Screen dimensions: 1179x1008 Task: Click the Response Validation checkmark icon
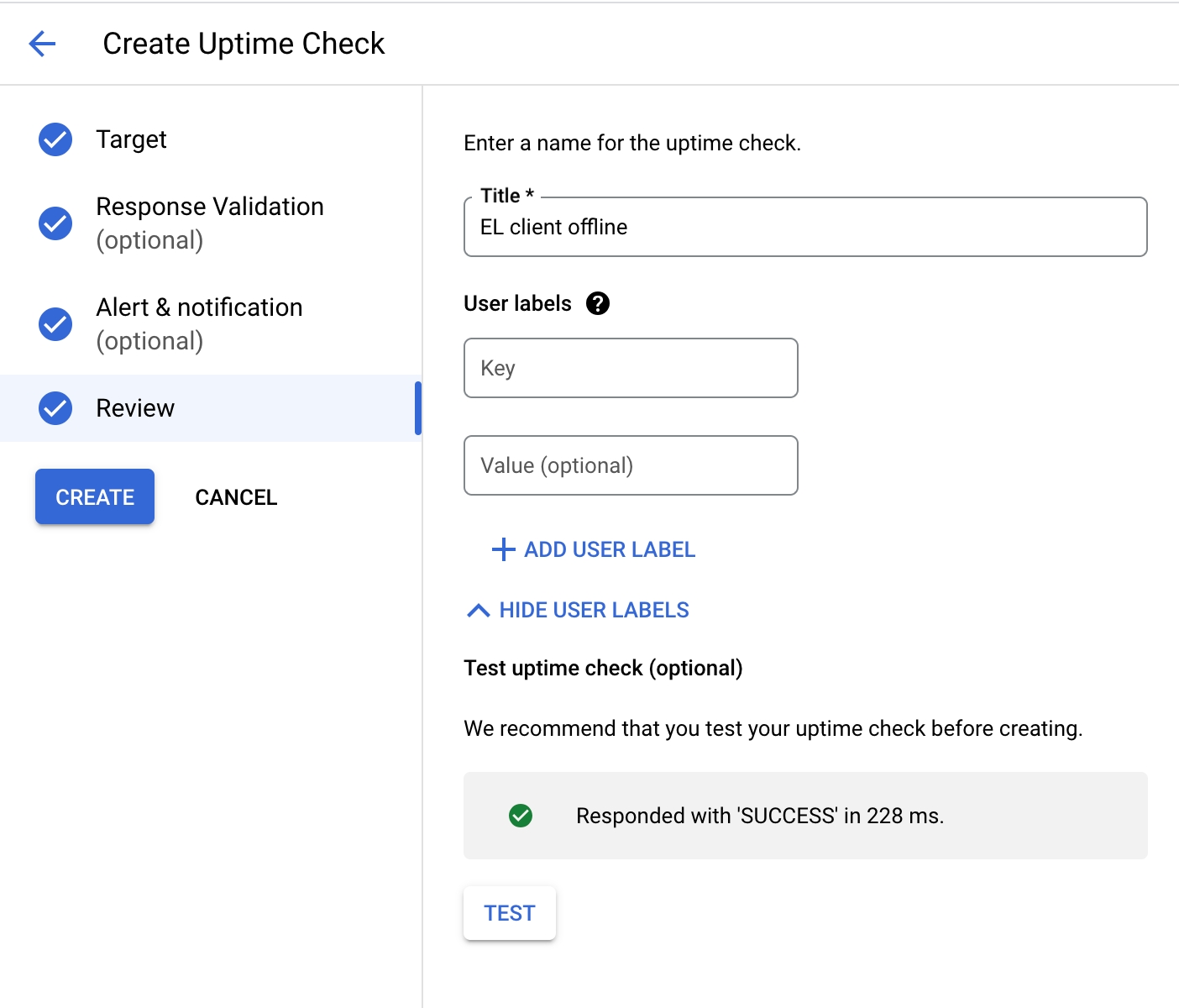click(x=55, y=223)
